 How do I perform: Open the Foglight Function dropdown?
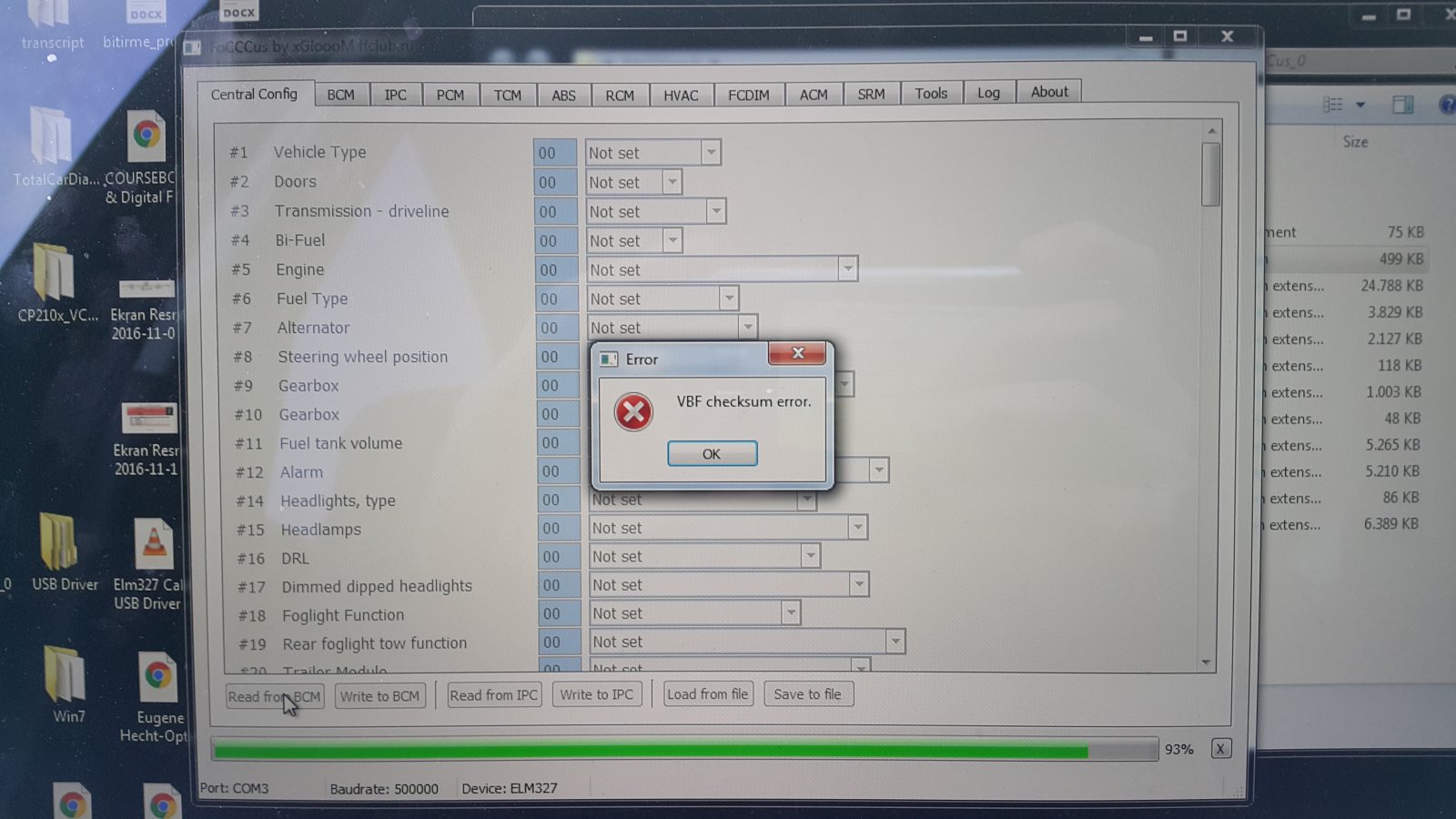tap(791, 612)
